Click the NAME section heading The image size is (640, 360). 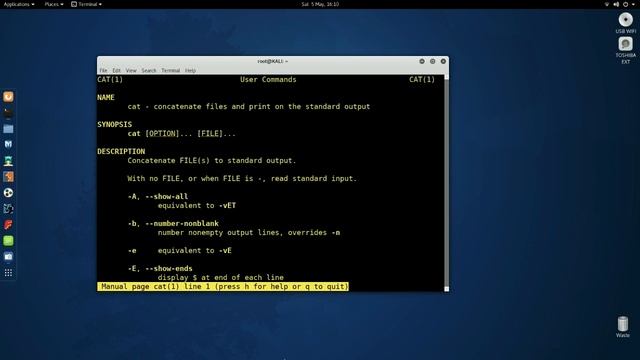click(106, 98)
